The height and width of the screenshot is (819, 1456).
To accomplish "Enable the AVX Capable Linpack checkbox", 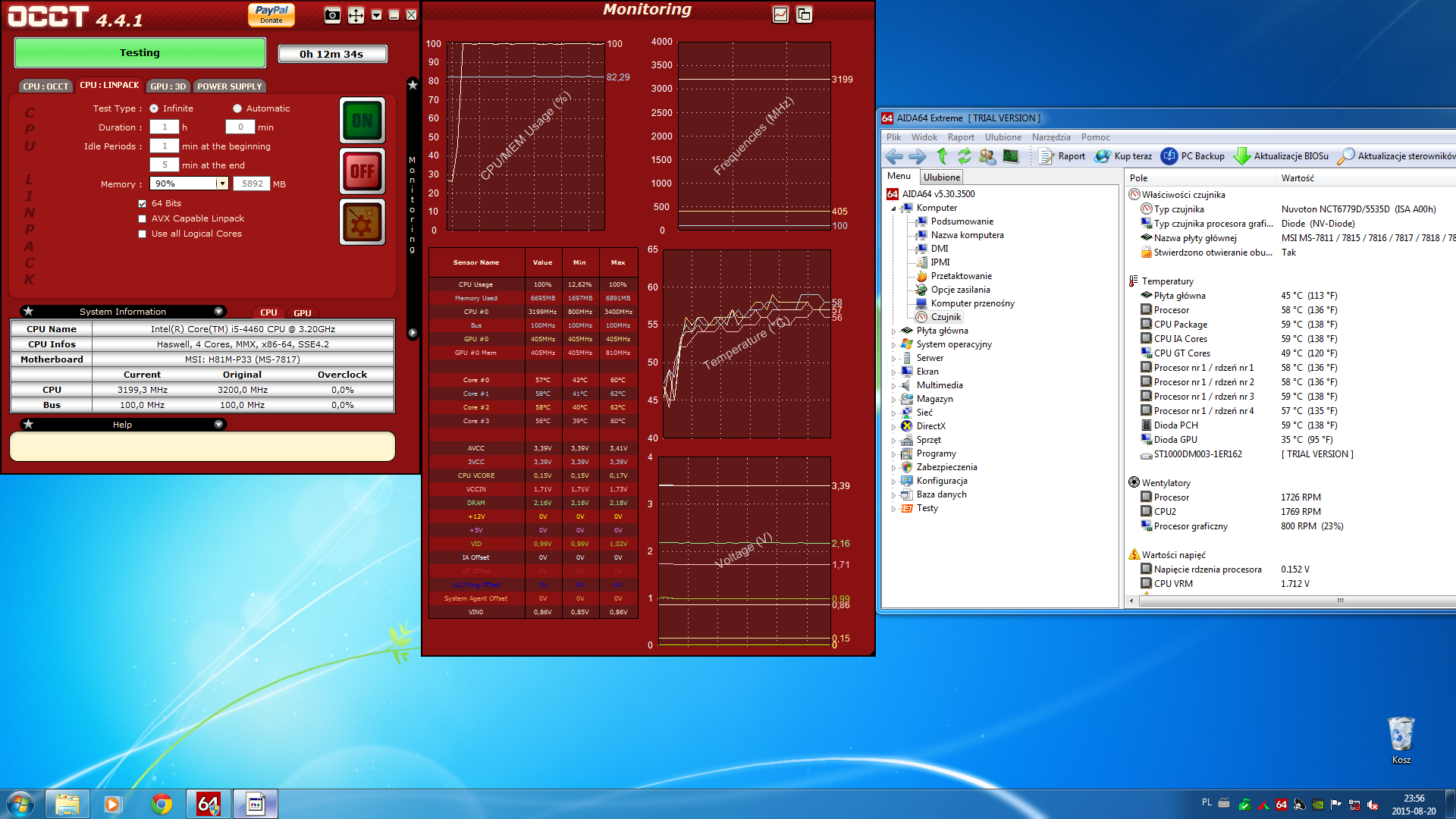I will 142,218.
